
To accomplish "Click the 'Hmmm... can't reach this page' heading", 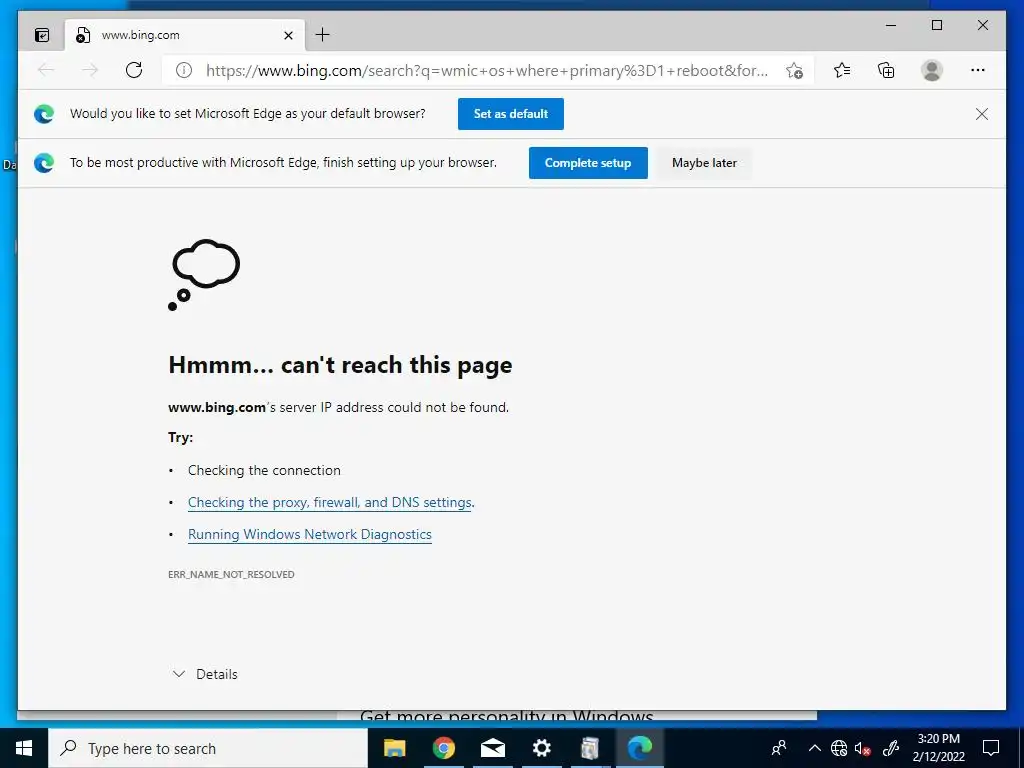I will click(340, 365).
